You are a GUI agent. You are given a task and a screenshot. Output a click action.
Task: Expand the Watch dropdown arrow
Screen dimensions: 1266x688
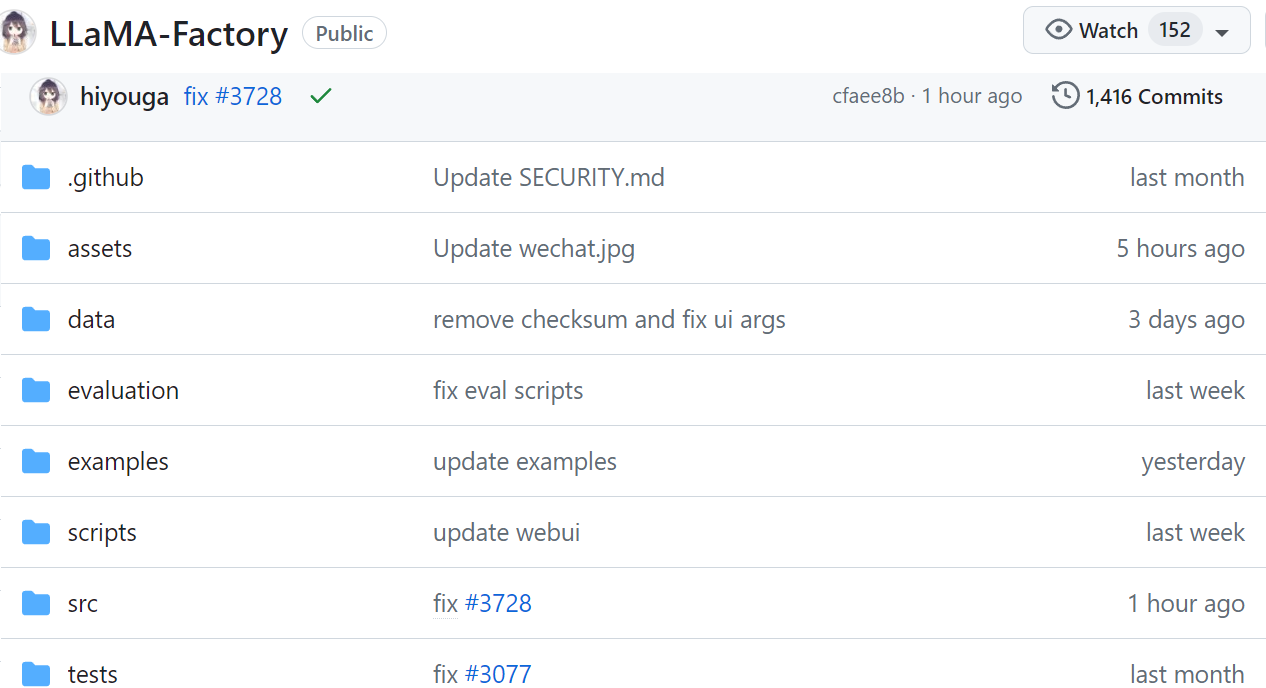point(1221,32)
